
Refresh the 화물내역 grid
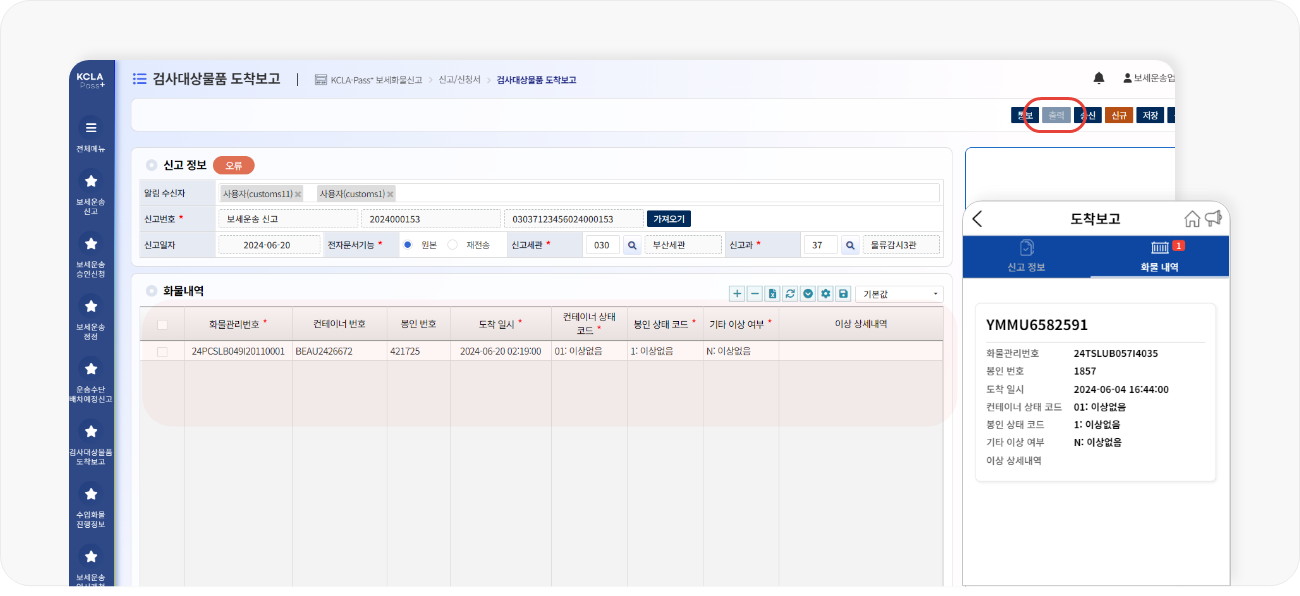click(x=790, y=293)
